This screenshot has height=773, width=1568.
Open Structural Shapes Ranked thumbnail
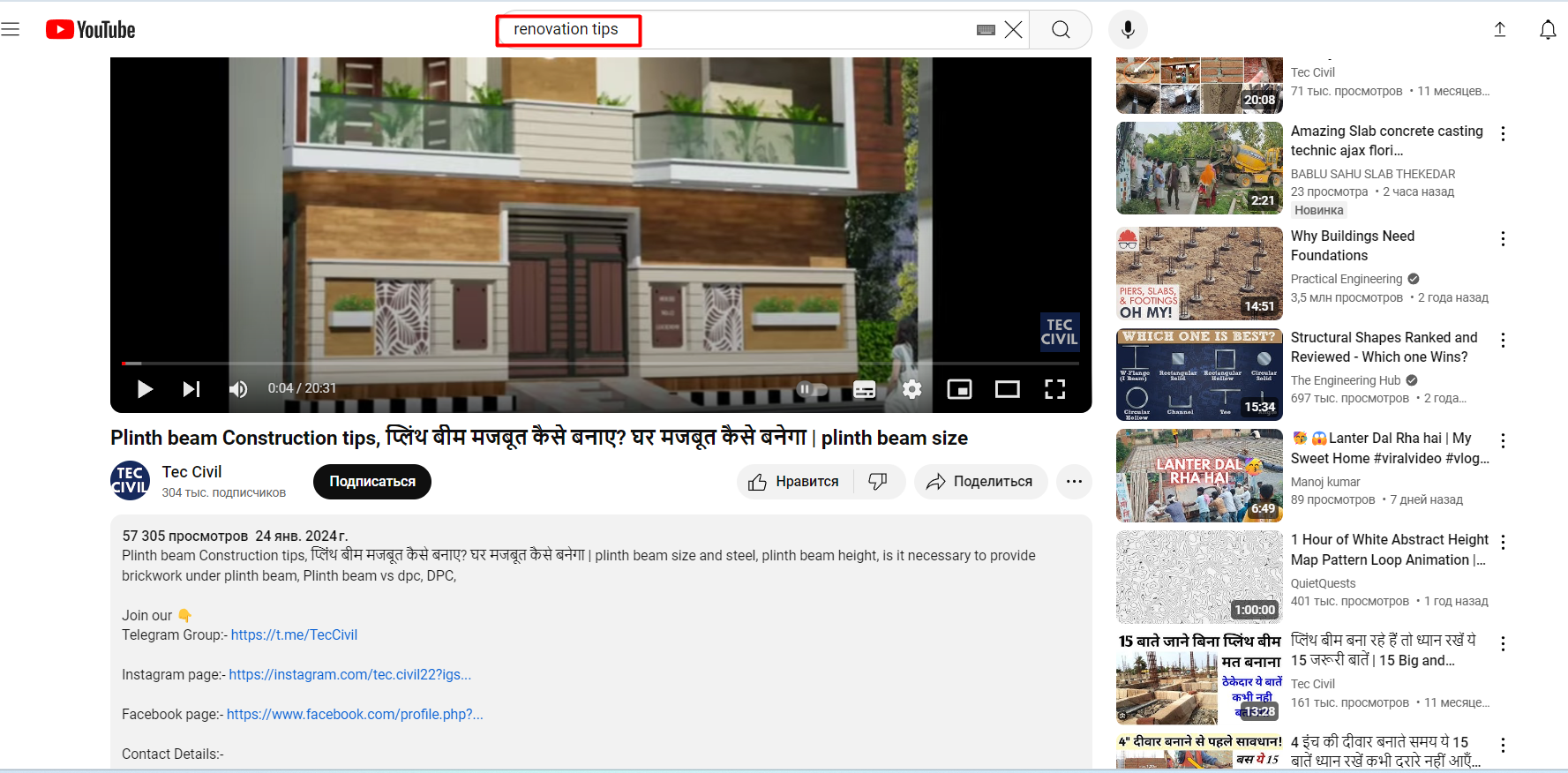pos(1199,375)
